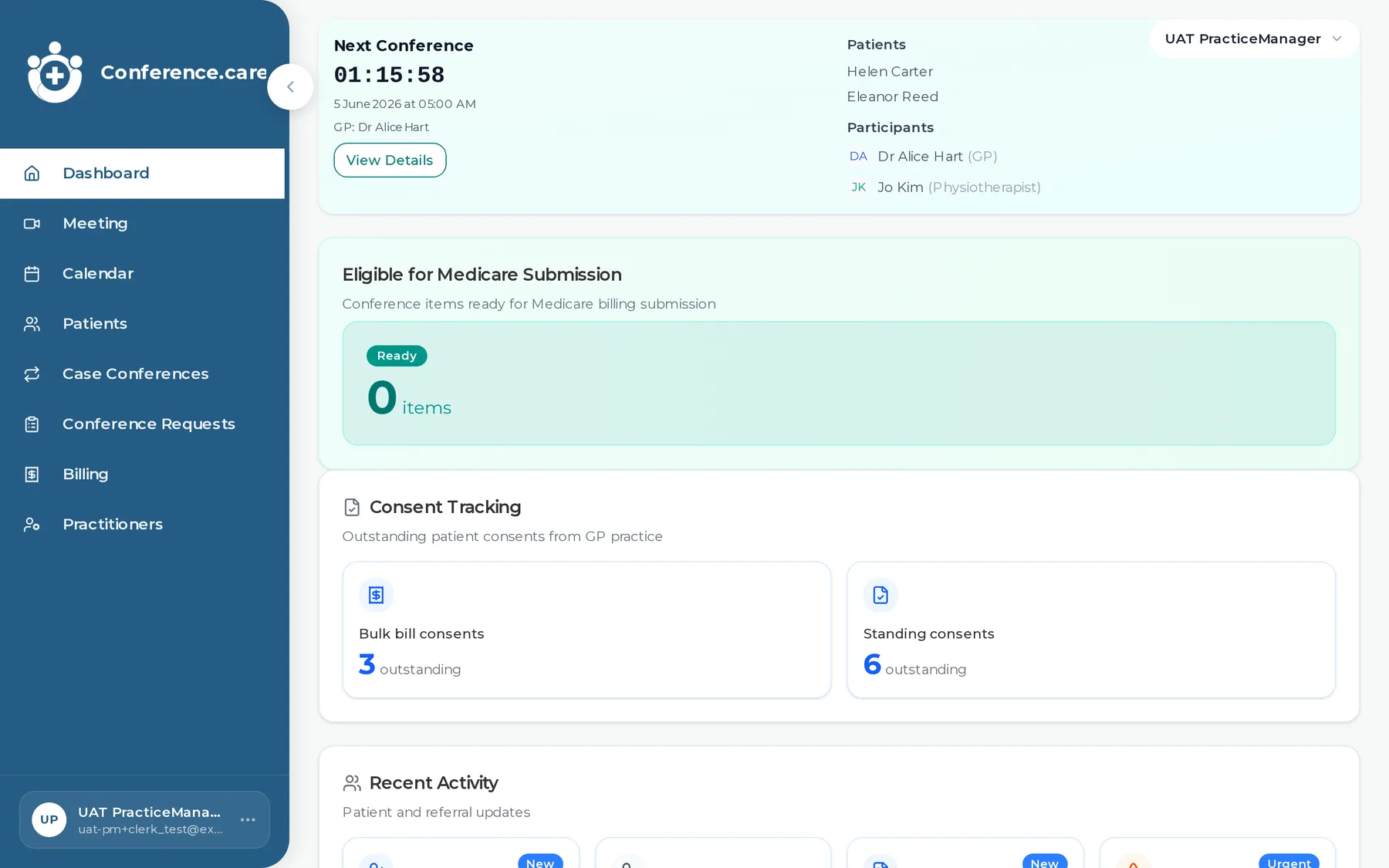Viewport: 1389px width, 868px height.
Task: Click 'GP: Dr Alice Hart' text
Action: click(x=381, y=127)
